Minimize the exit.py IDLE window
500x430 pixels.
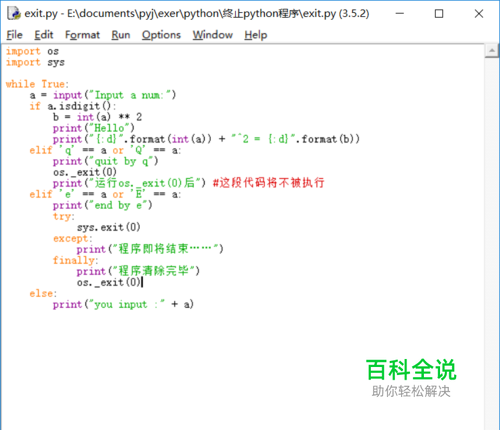point(400,14)
